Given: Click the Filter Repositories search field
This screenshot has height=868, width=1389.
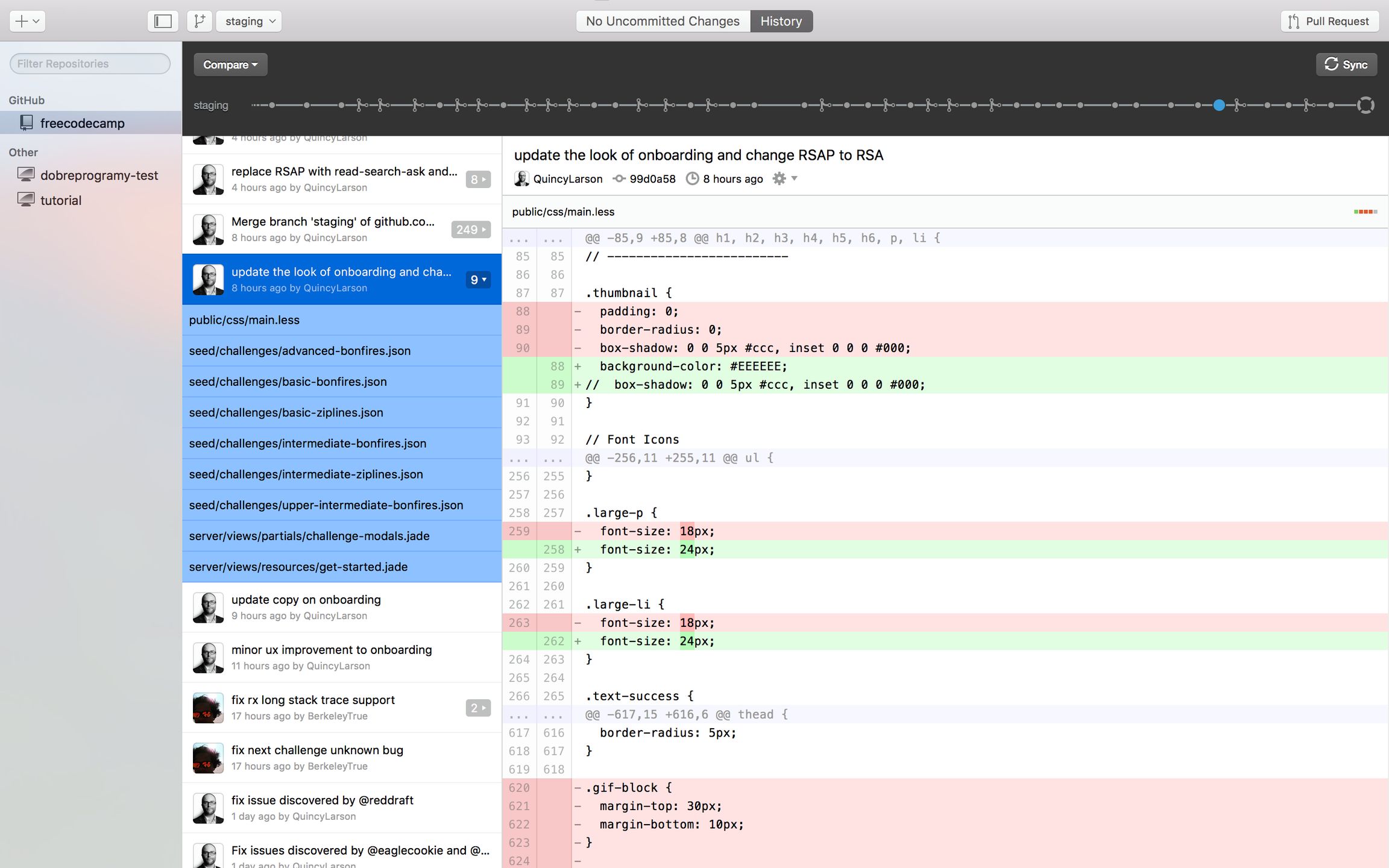Looking at the screenshot, I should (89, 63).
